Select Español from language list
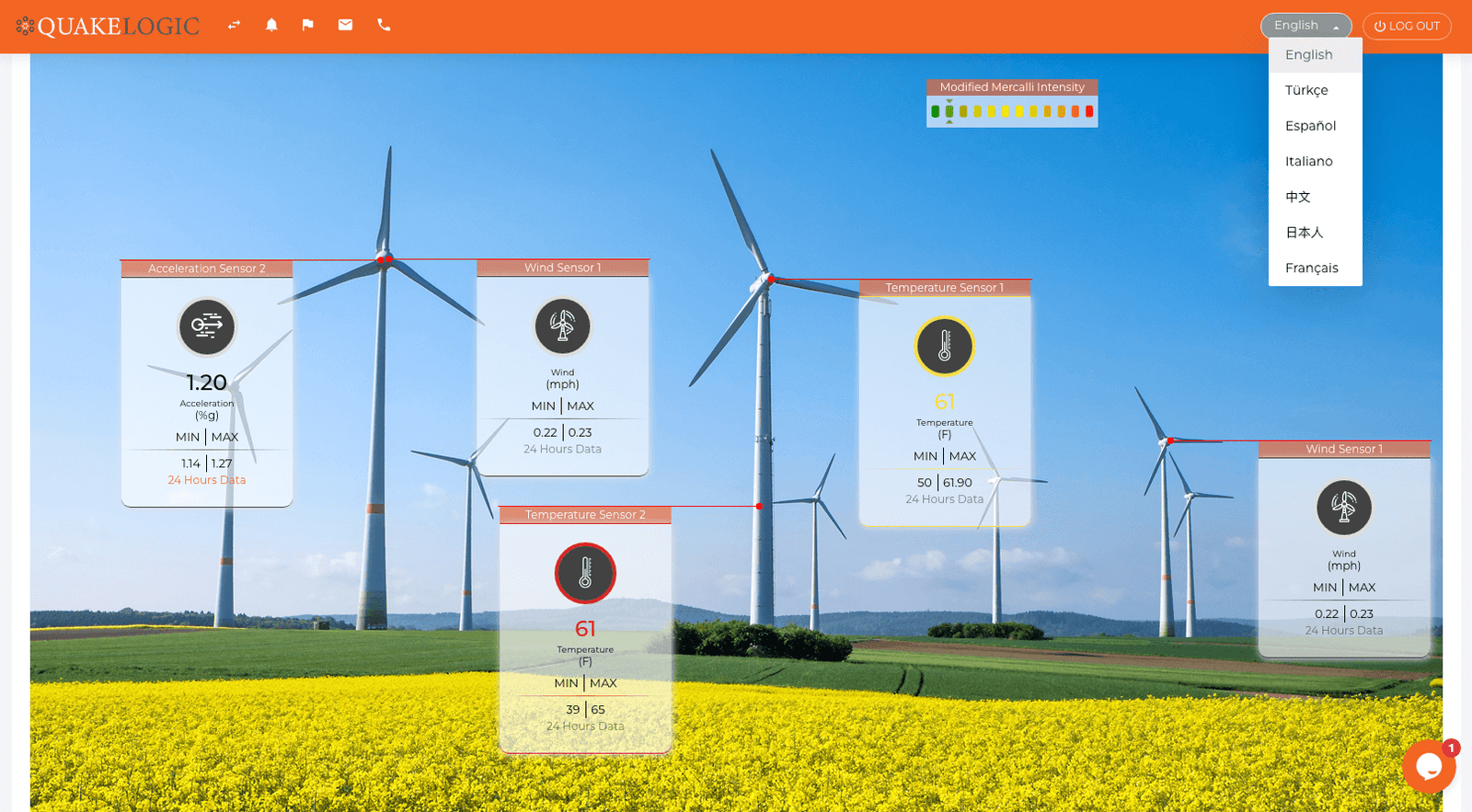Screen dimensions: 1472x812 (x=1310, y=126)
